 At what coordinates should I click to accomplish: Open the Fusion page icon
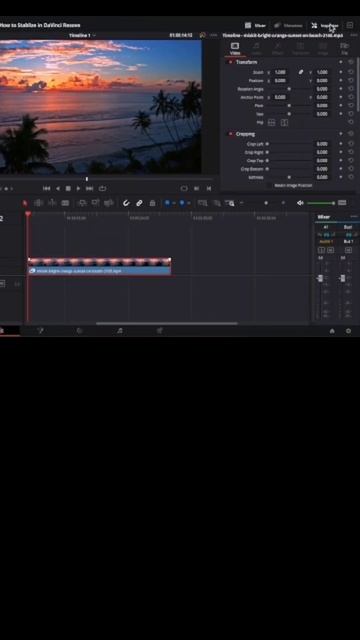click(40, 331)
